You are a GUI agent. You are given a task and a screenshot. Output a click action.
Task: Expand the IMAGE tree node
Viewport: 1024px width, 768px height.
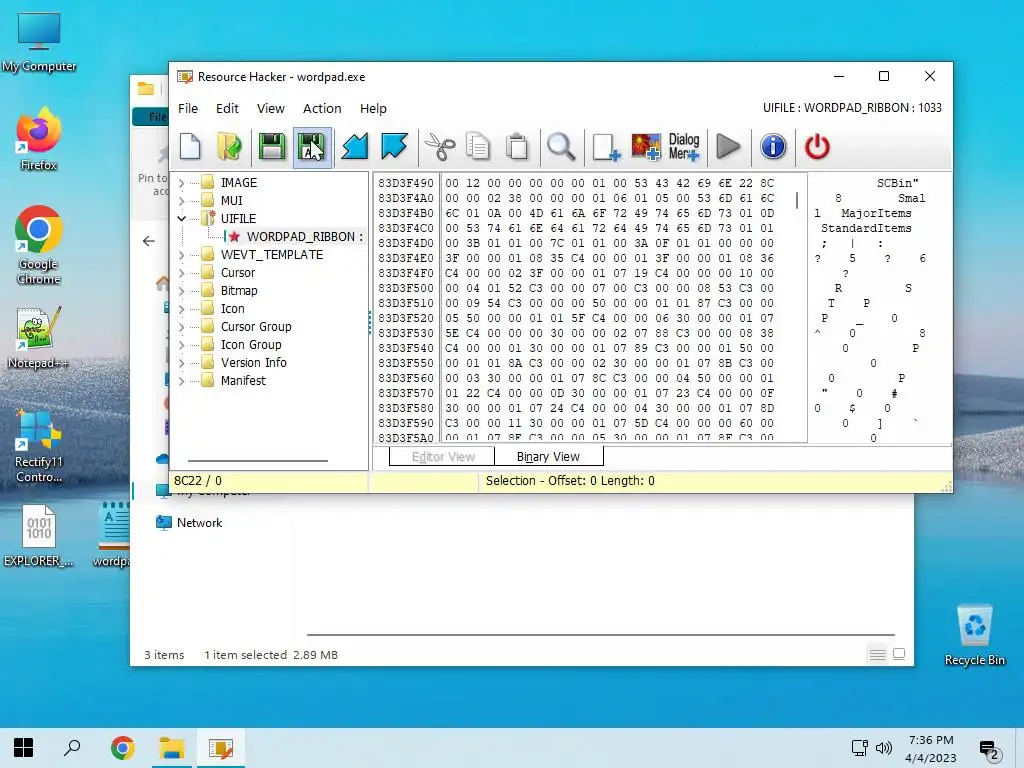(182, 183)
